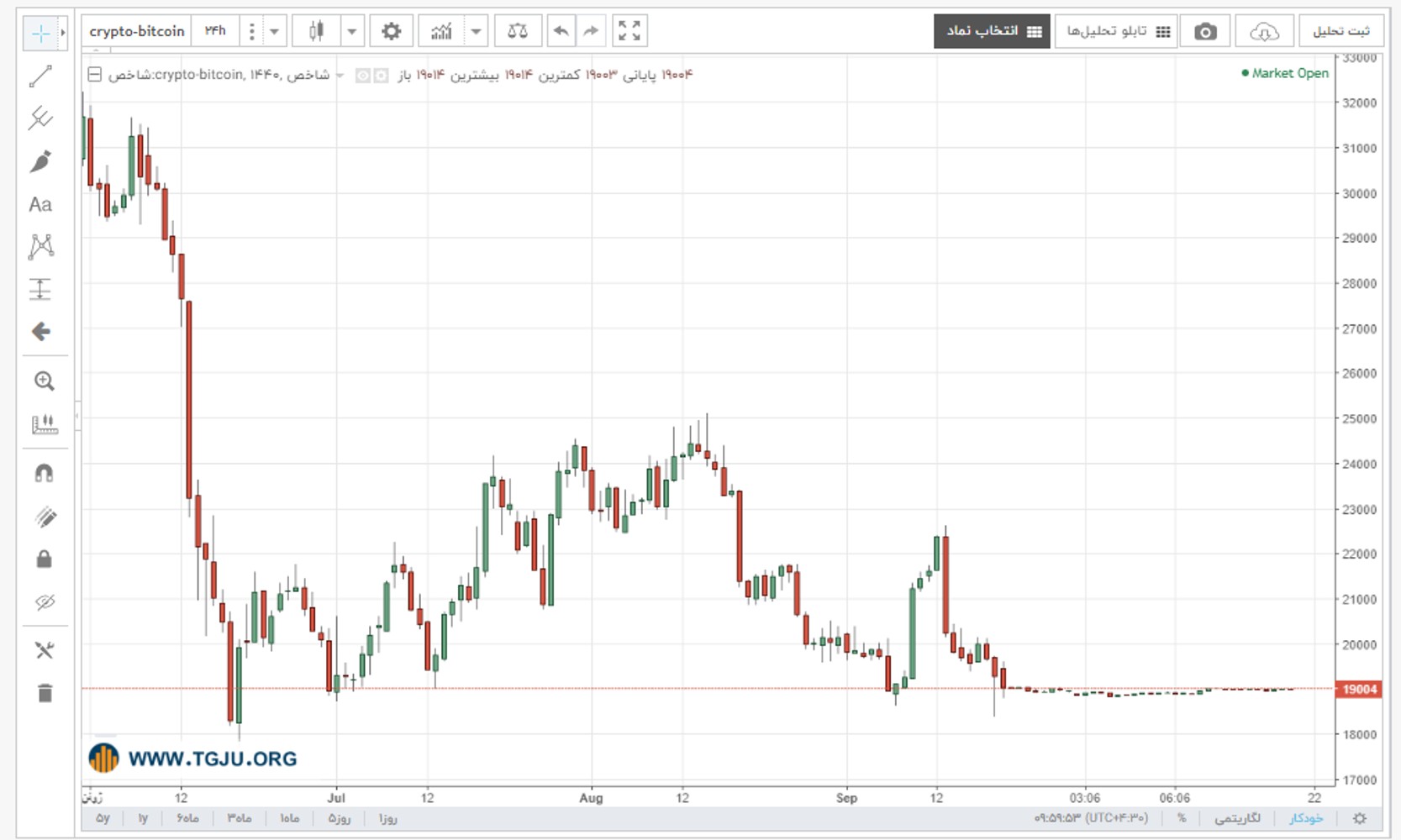The image size is (1401, 840).
Task: Open the indicators dropdown arrow
Action: click(x=476, y=31)
